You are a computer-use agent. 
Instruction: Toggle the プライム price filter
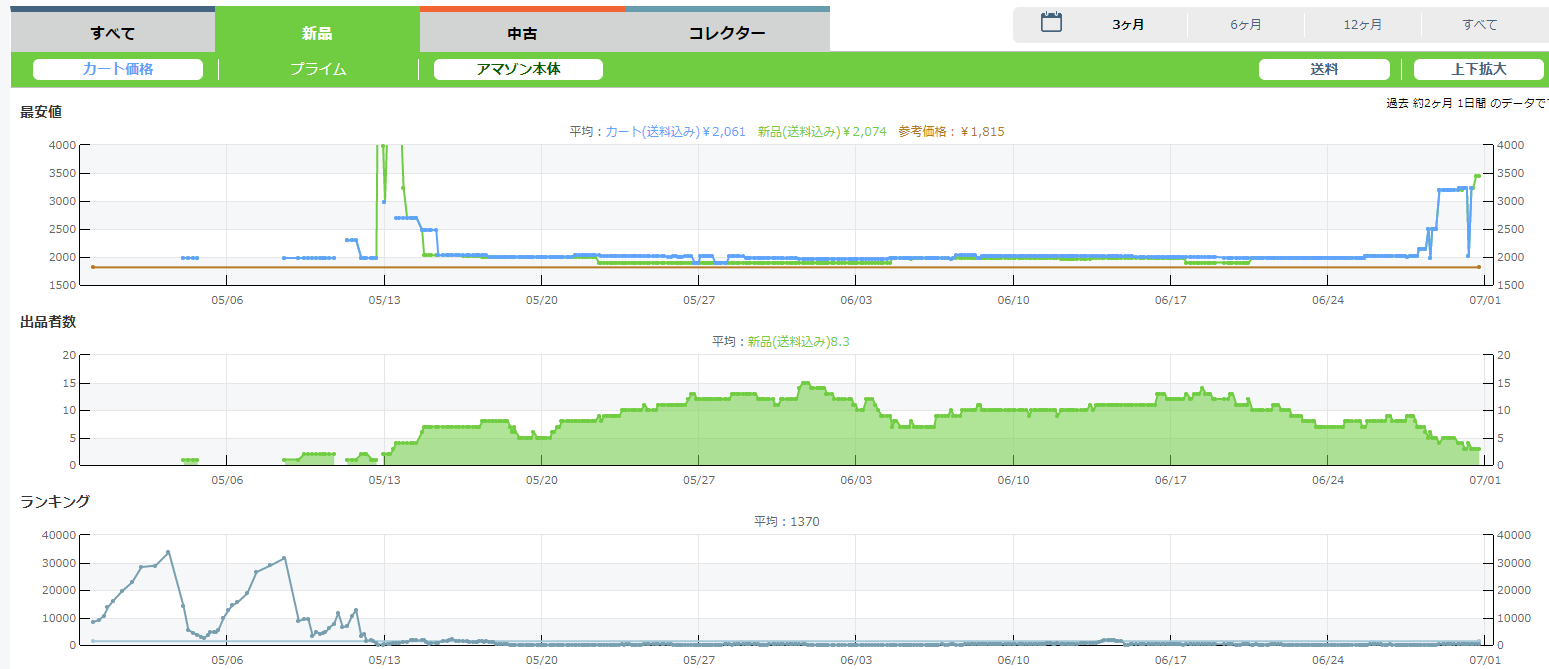point(318,69)
